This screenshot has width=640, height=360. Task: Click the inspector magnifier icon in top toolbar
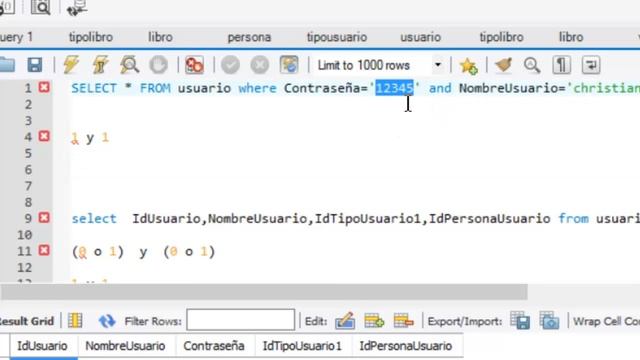[41, 7]
